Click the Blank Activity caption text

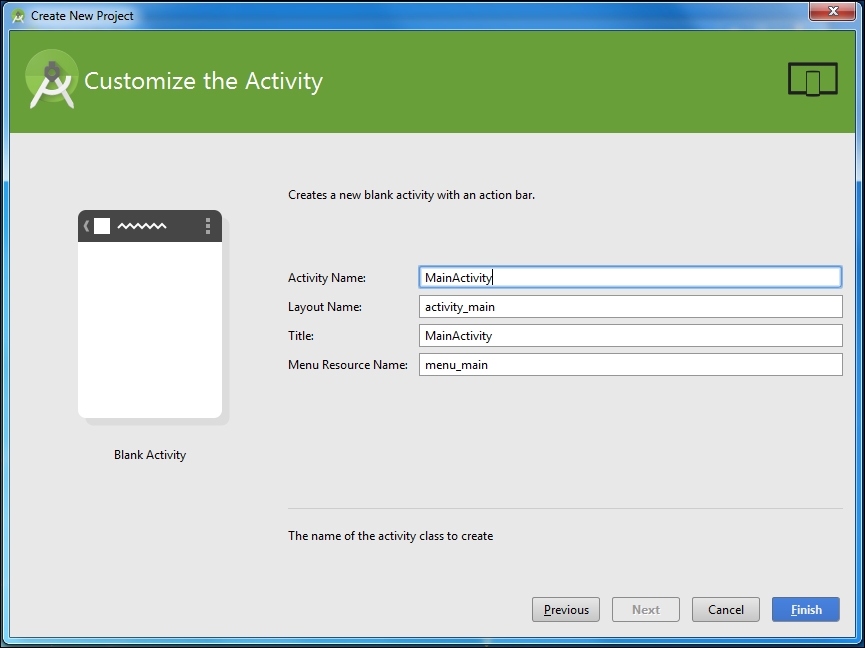click(150, 455)
